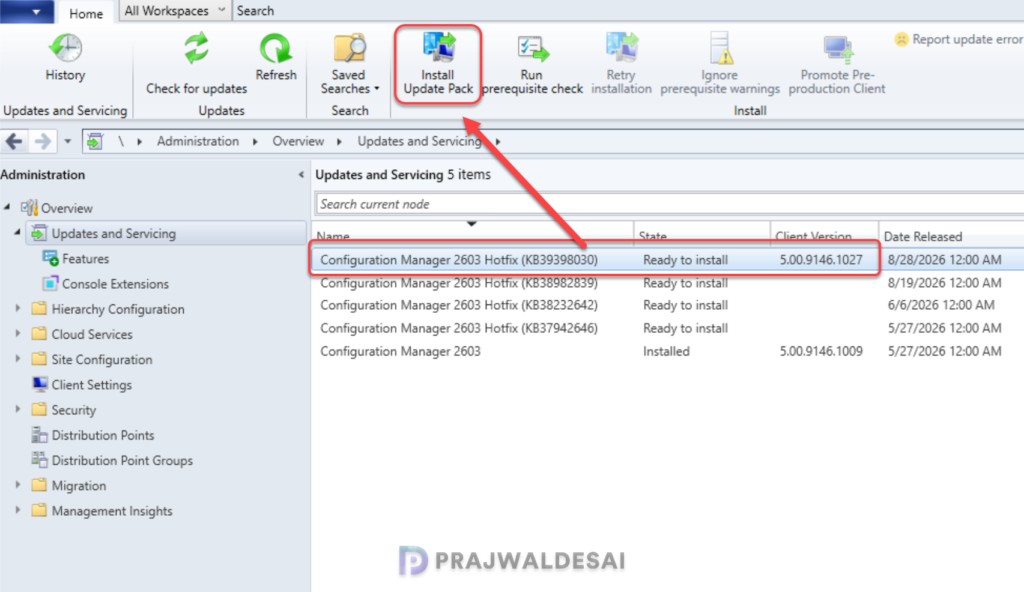The width and height of the screenshot is (1024, 592).
Task: Switch to the Home ribbon tab
Action: pos(86,13)
